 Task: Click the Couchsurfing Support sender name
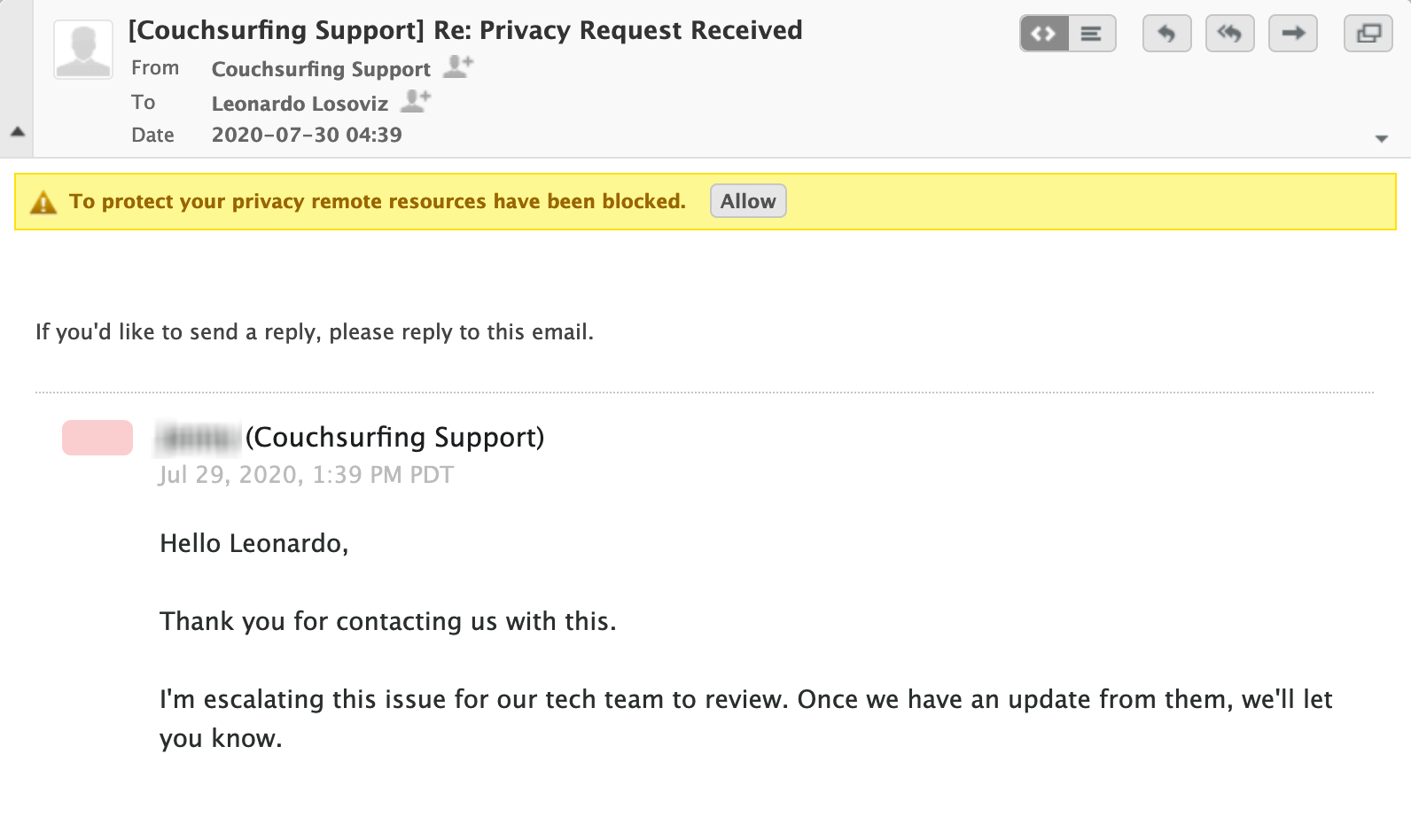click(321, 69)
